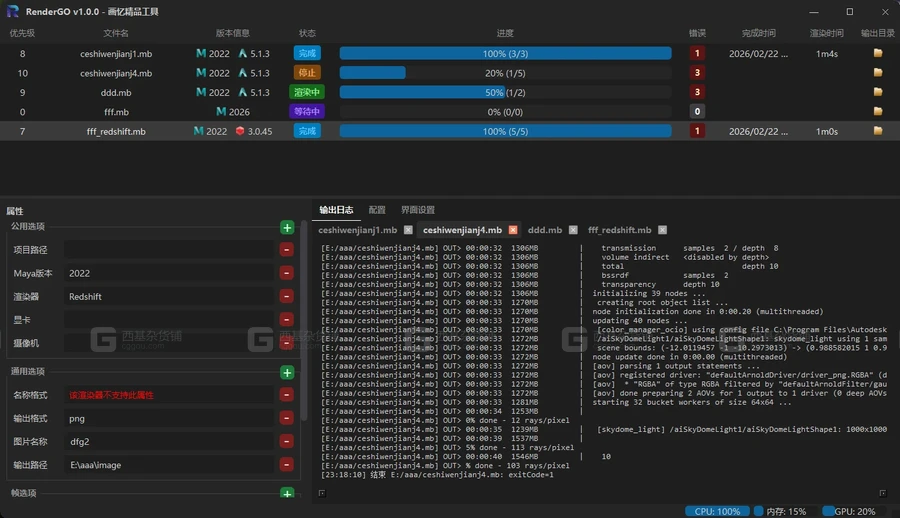Click the green plus in 公用选项
Image resolution: width=900 pixels, height=518 pixels.
[287, 228]
